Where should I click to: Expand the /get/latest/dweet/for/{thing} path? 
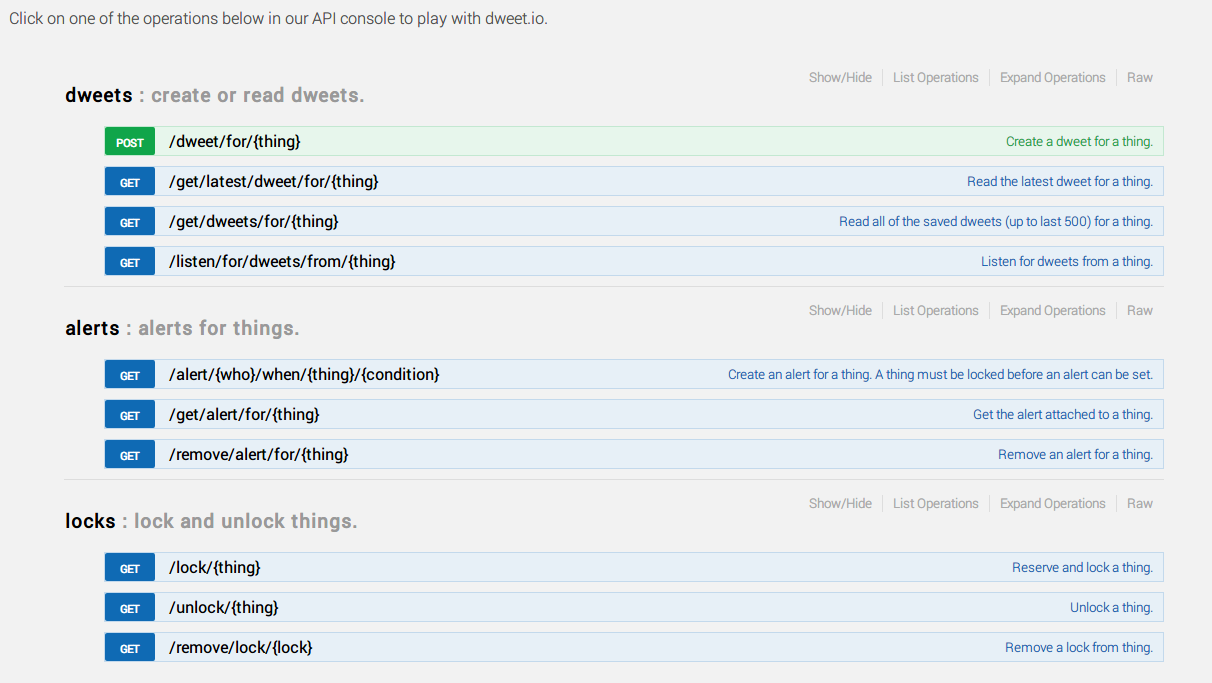pyautogui.click(x=274, y=181)
